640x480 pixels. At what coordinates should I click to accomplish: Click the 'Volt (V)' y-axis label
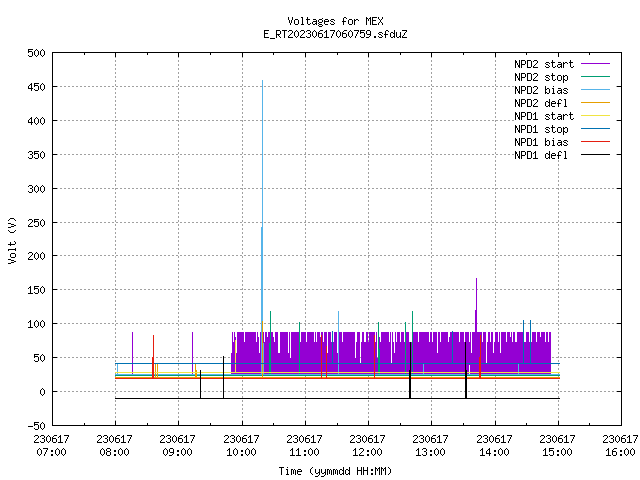click(12, 240)
